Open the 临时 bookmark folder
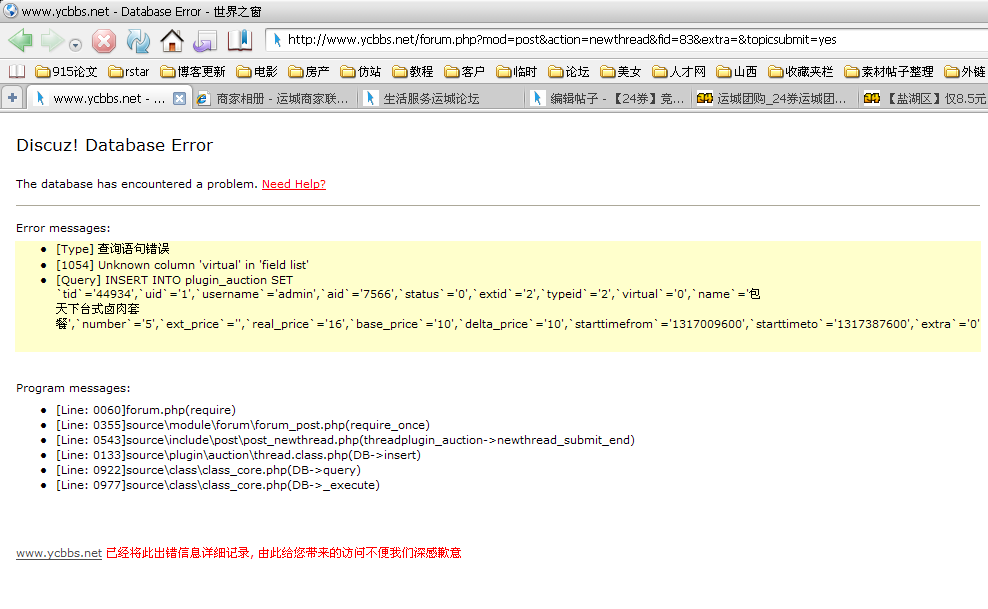Image resolution: width=988 pixels, height=609 pixels. [517, 72]
